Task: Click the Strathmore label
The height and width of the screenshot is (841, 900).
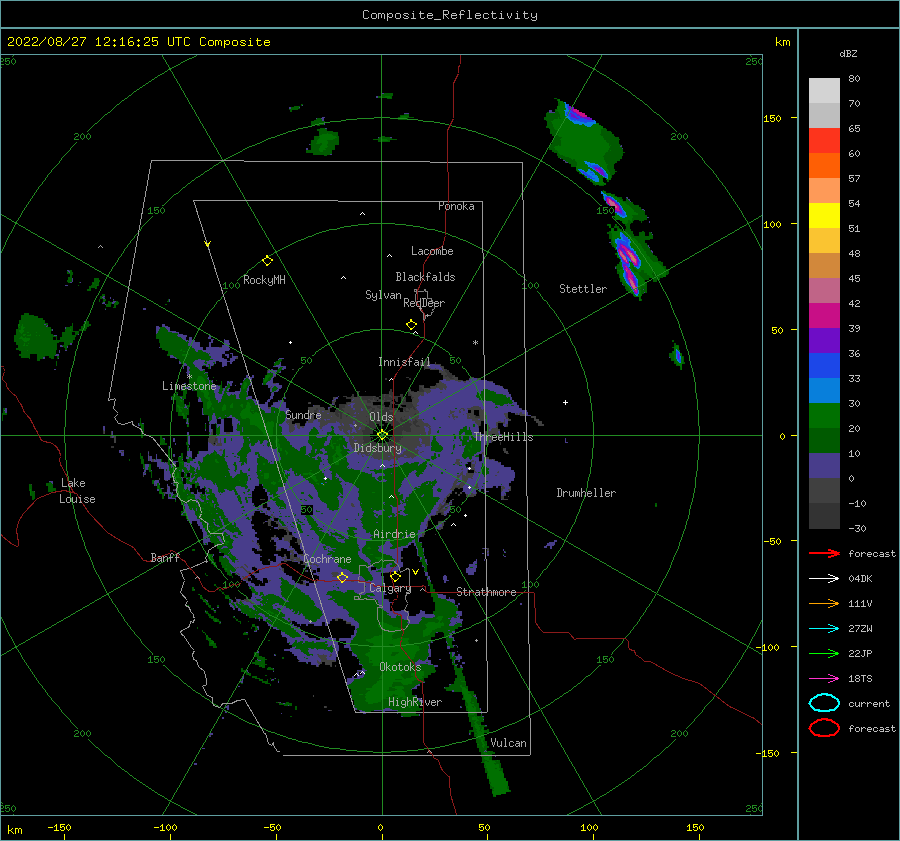Action: 486,592
